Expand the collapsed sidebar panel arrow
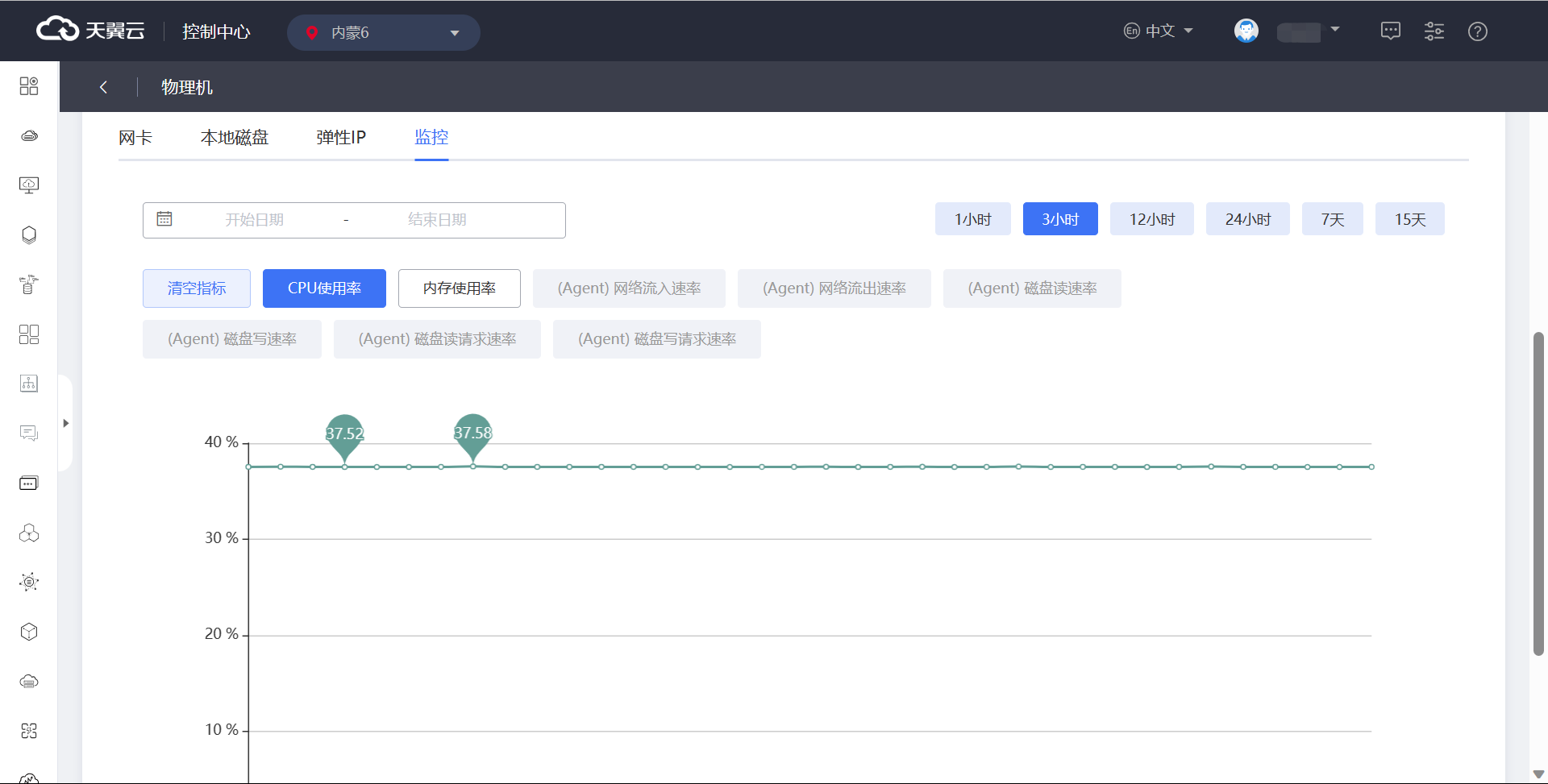 pos(66,423)
